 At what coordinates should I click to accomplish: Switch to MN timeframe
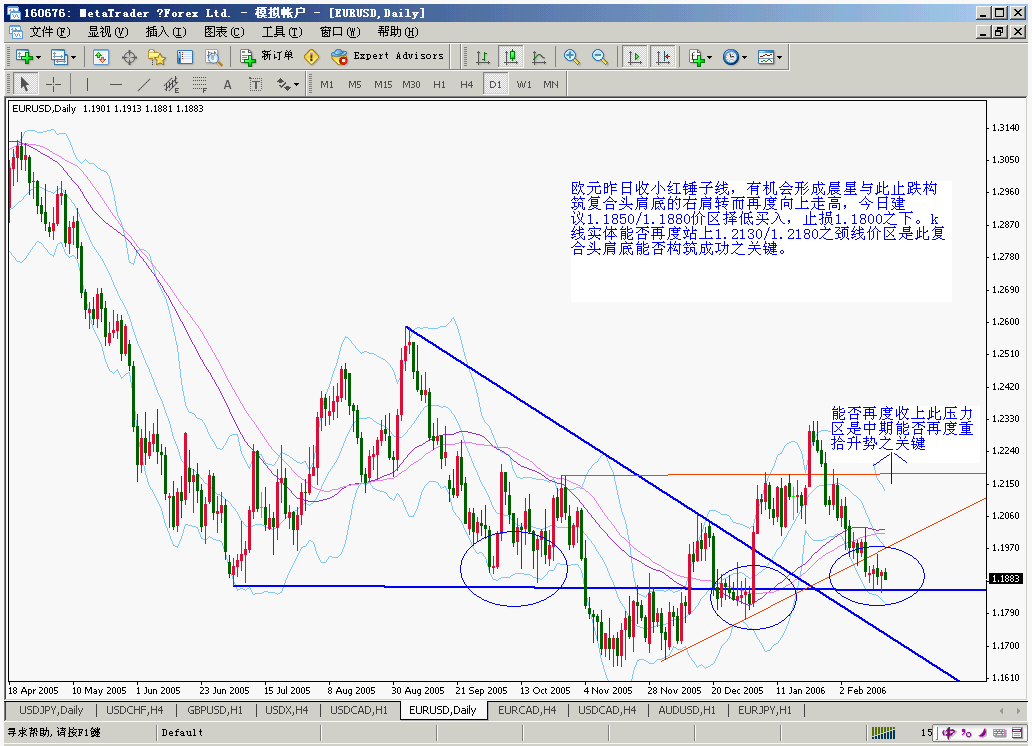point(551,84)
